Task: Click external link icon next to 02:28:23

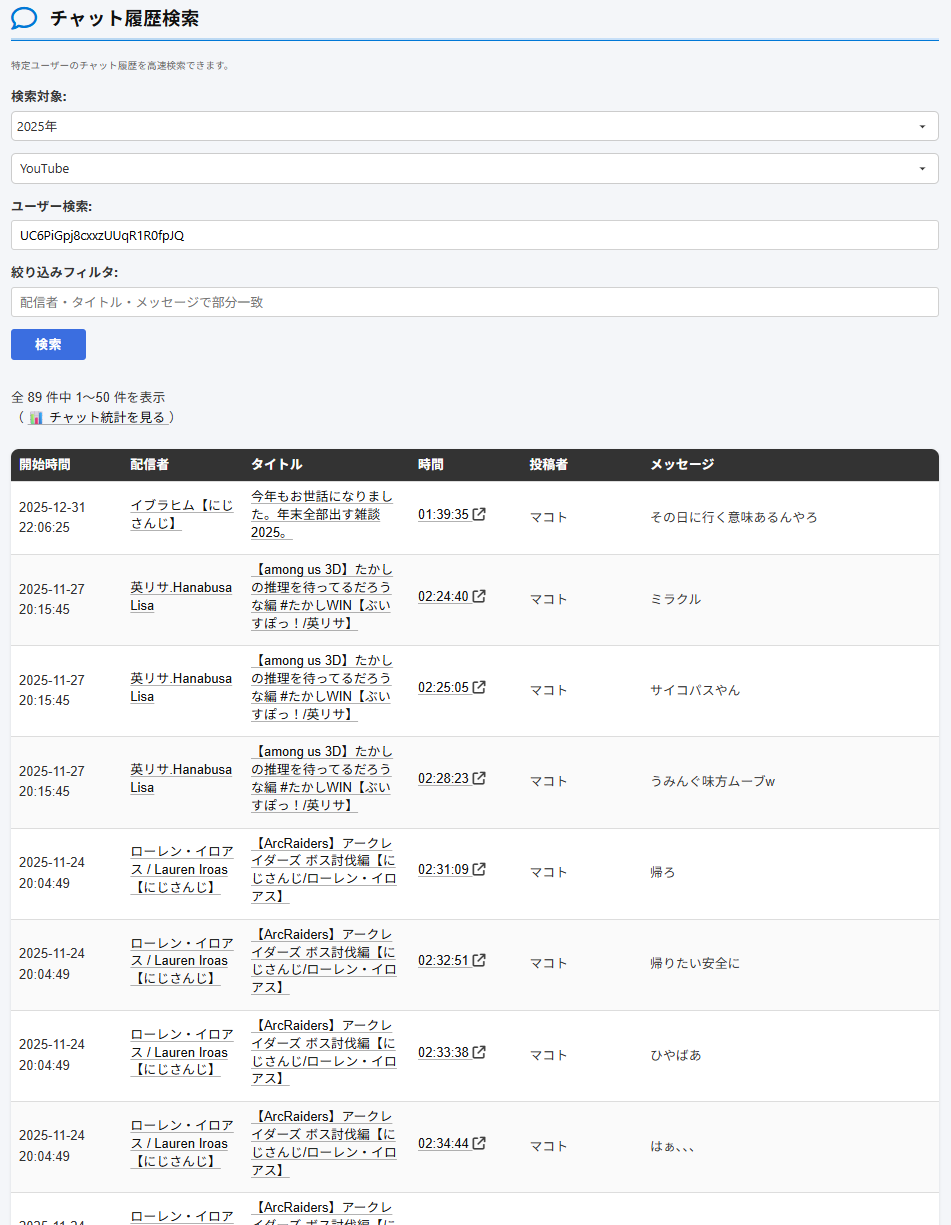Action: (x=480, y=778)
